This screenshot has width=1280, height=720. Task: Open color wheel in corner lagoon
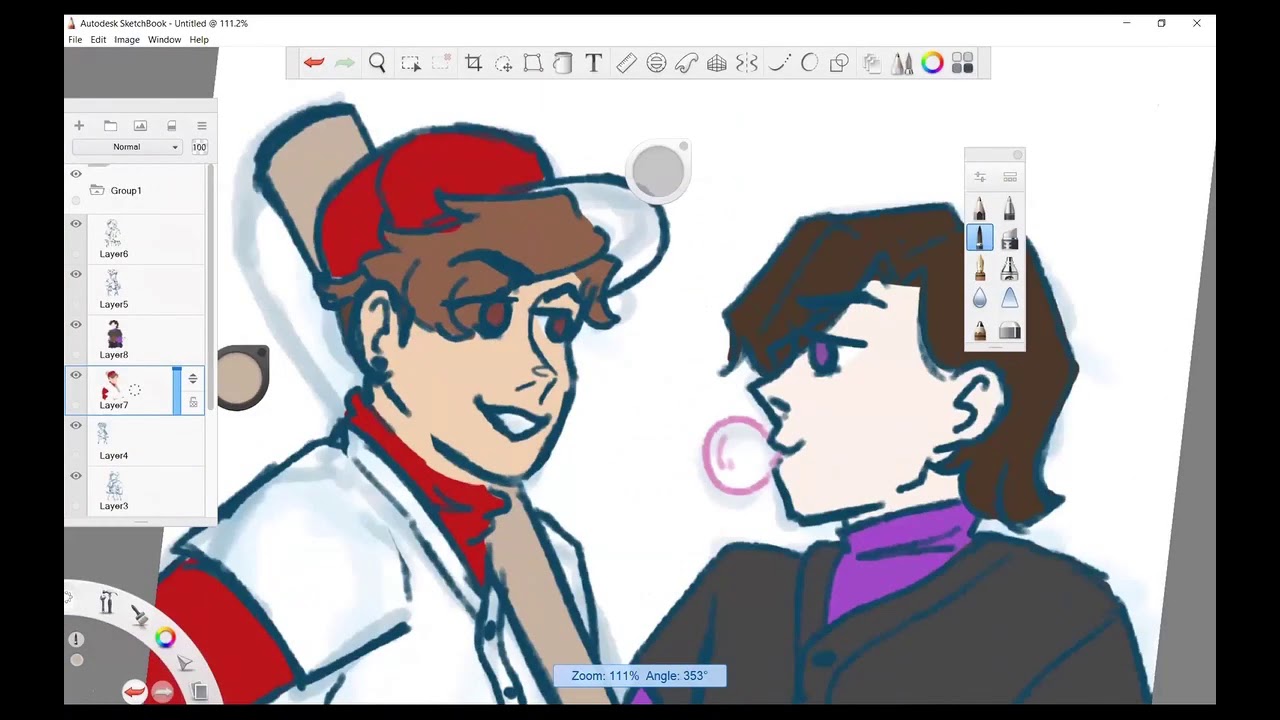[166, 638]
